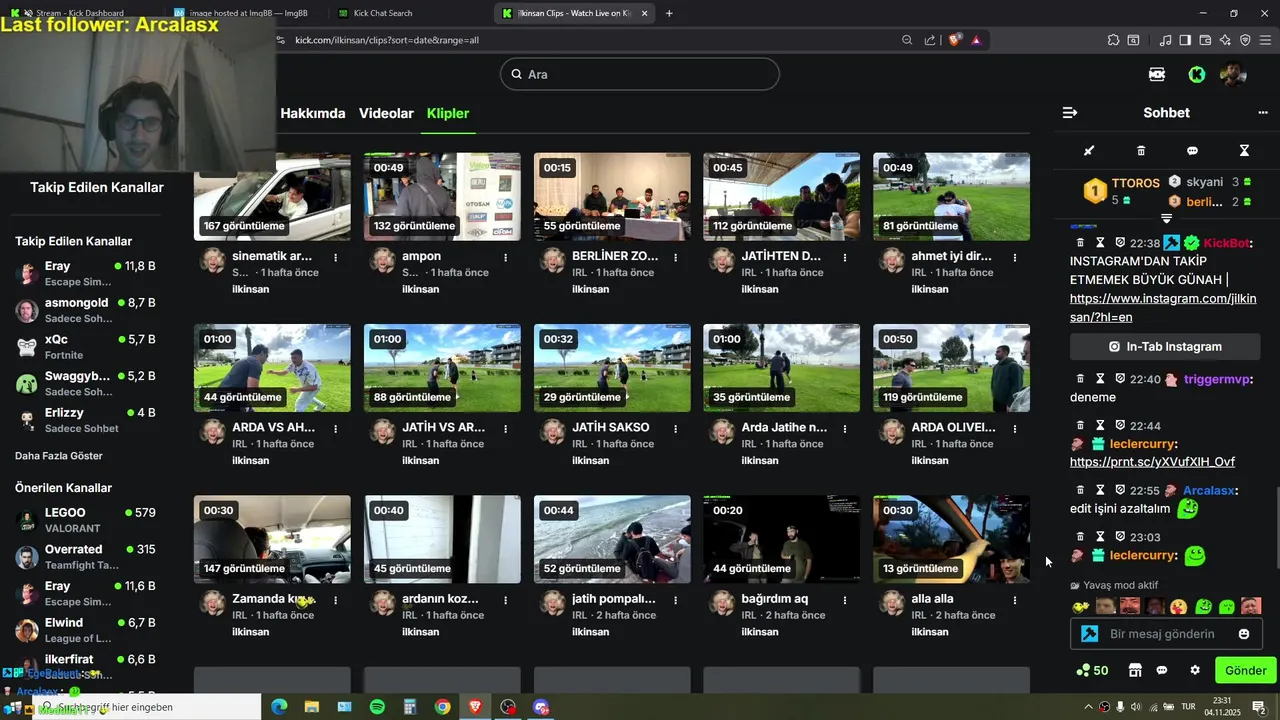Play the Zamanda clip thumbnail with 147 views

[272, 540]
